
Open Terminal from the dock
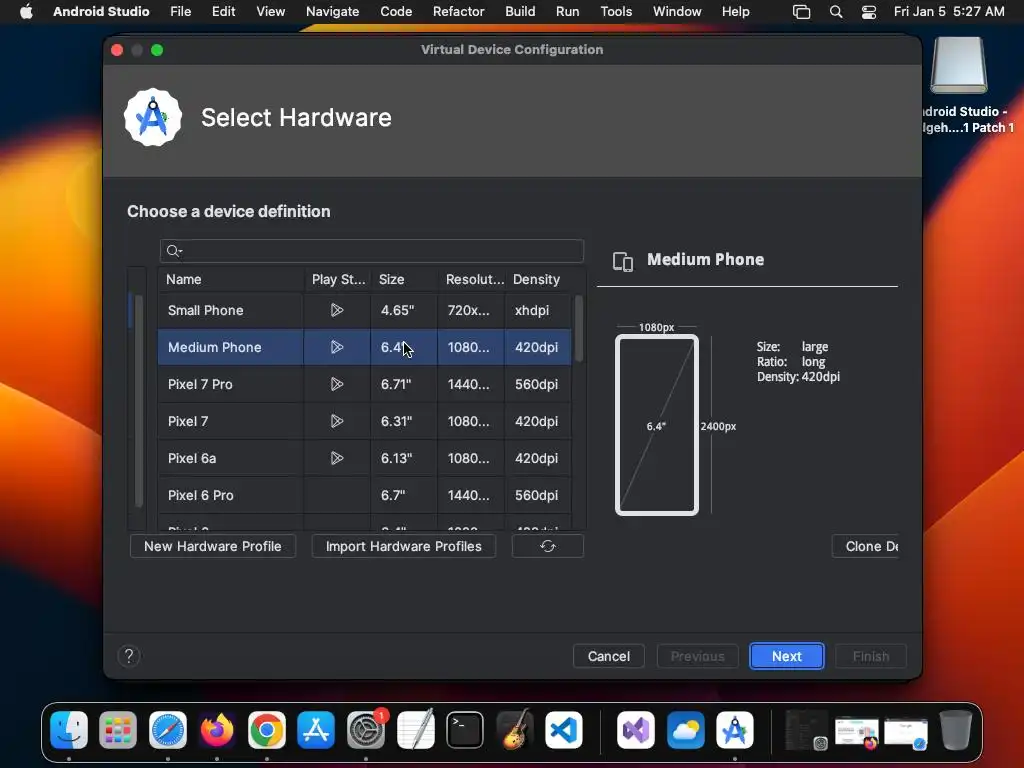(x=465, y=729)
